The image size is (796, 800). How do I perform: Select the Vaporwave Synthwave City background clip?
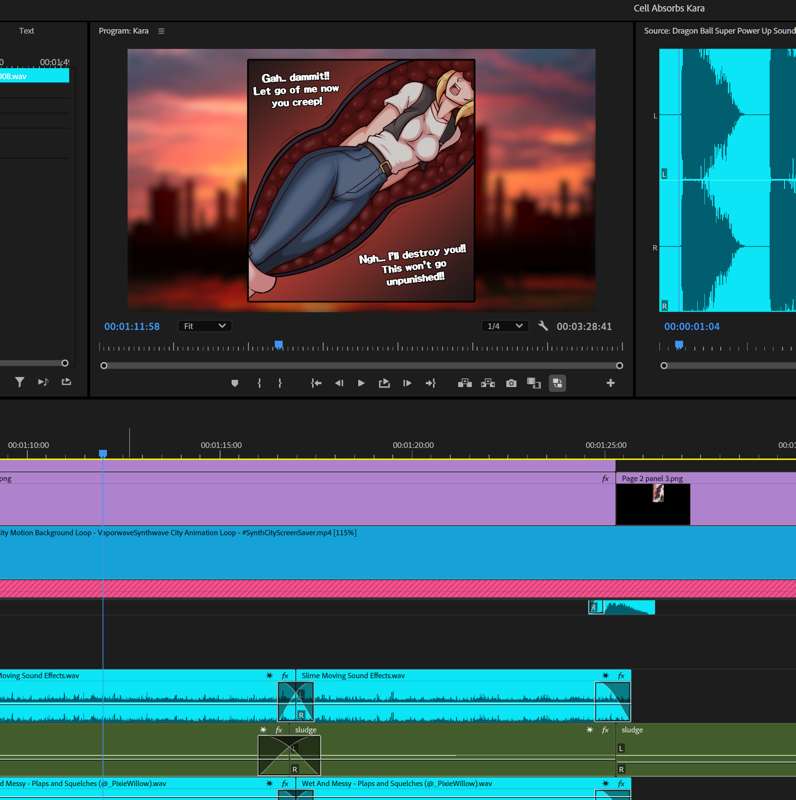pyautogui.click(x=398, y=553)
